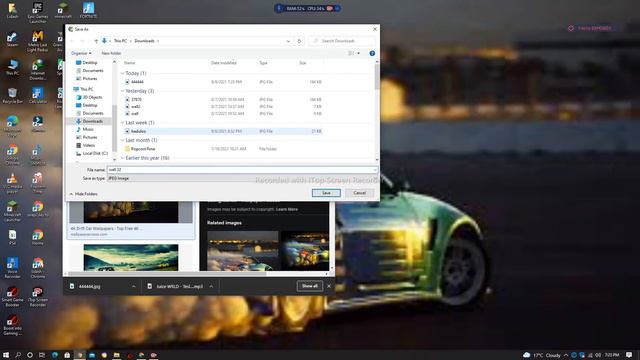Sort by the Type column header

263,63
